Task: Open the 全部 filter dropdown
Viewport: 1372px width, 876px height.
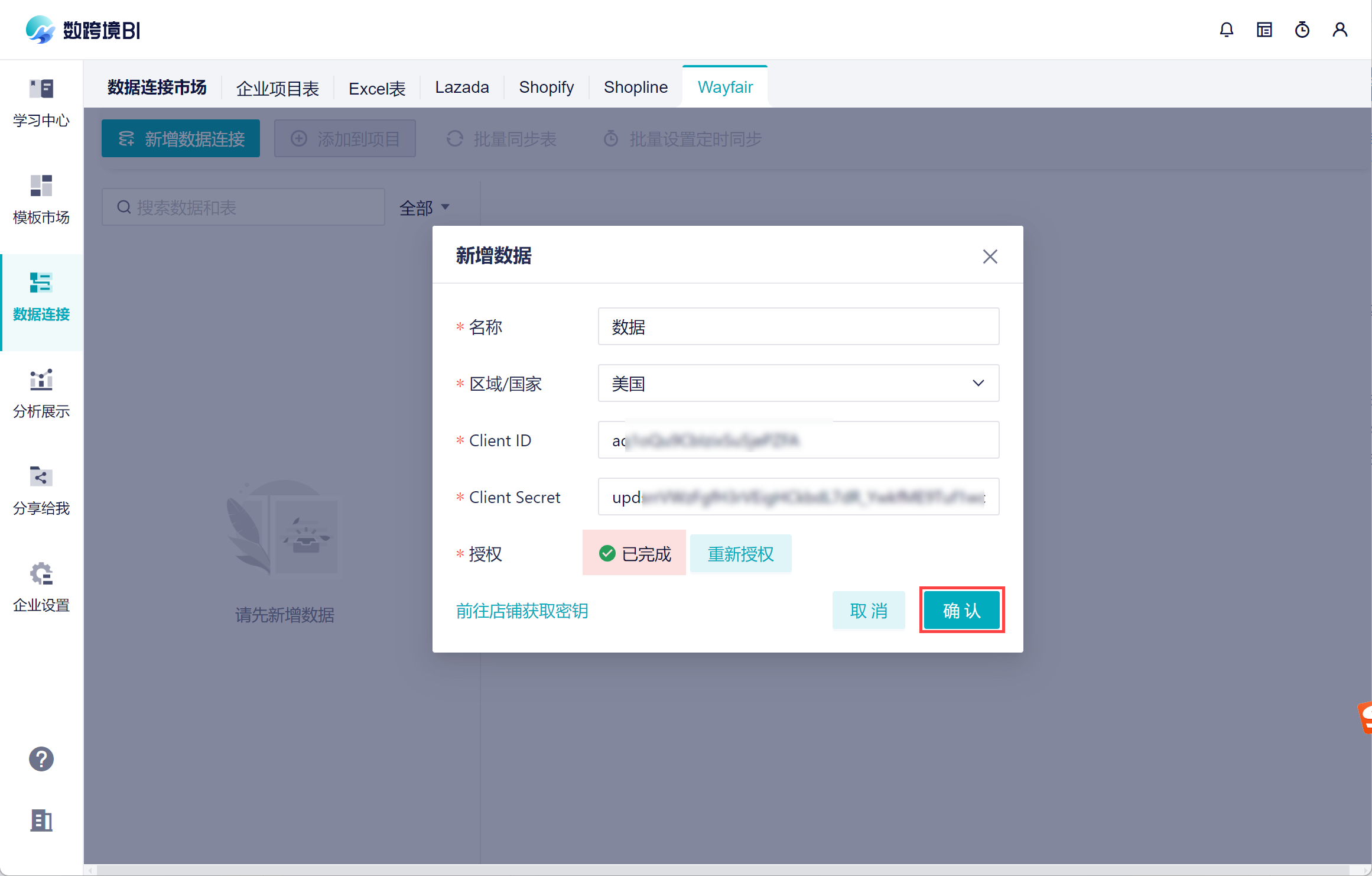Action: pos(424,207)
